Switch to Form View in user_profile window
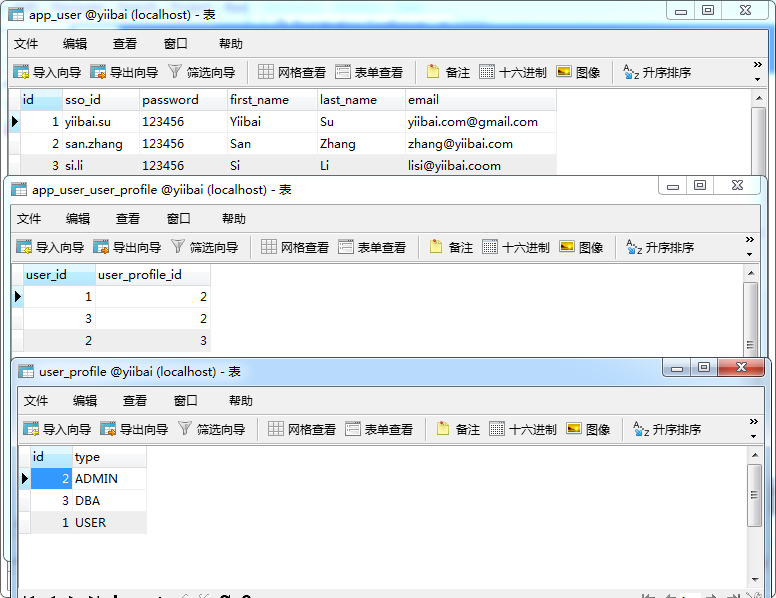Image resolution: width=776 pixels, height=598 pixels. 379,429
